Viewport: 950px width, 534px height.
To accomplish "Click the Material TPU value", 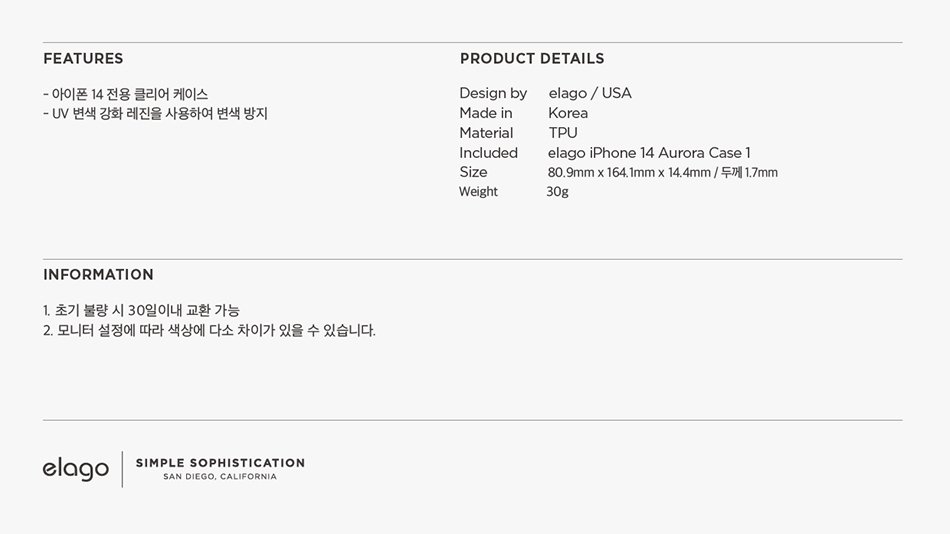I will [563, 133].
